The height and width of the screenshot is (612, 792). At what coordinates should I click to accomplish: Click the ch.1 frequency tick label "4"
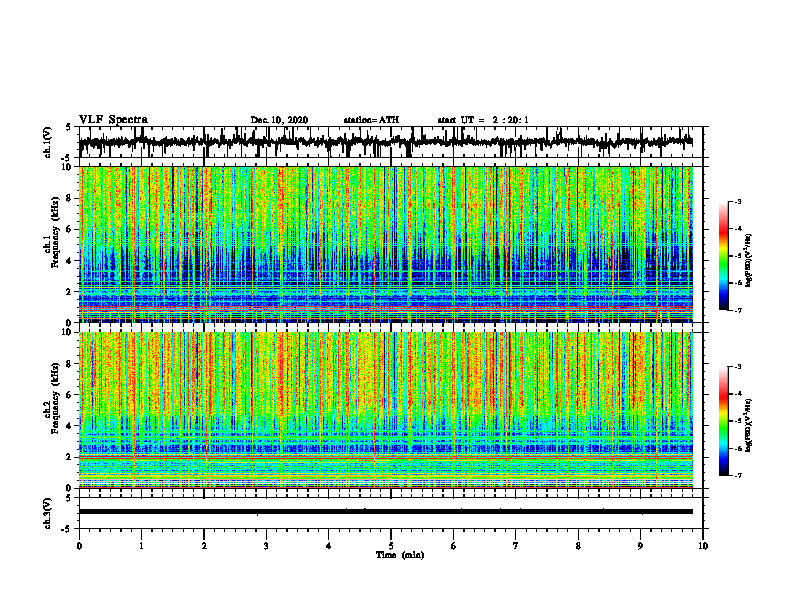coord(69,261)
